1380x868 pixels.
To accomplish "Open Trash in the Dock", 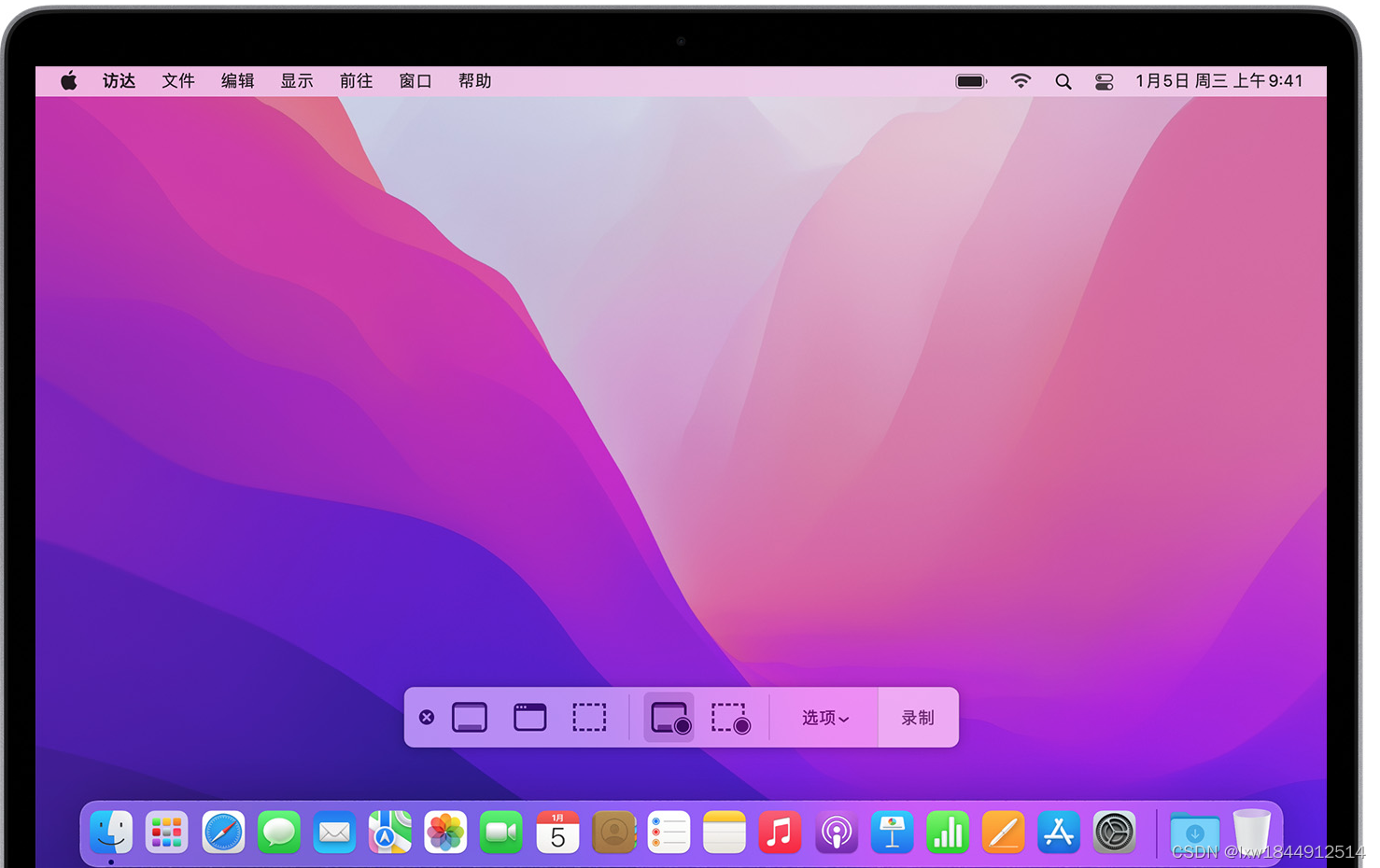I will 1251,832.
